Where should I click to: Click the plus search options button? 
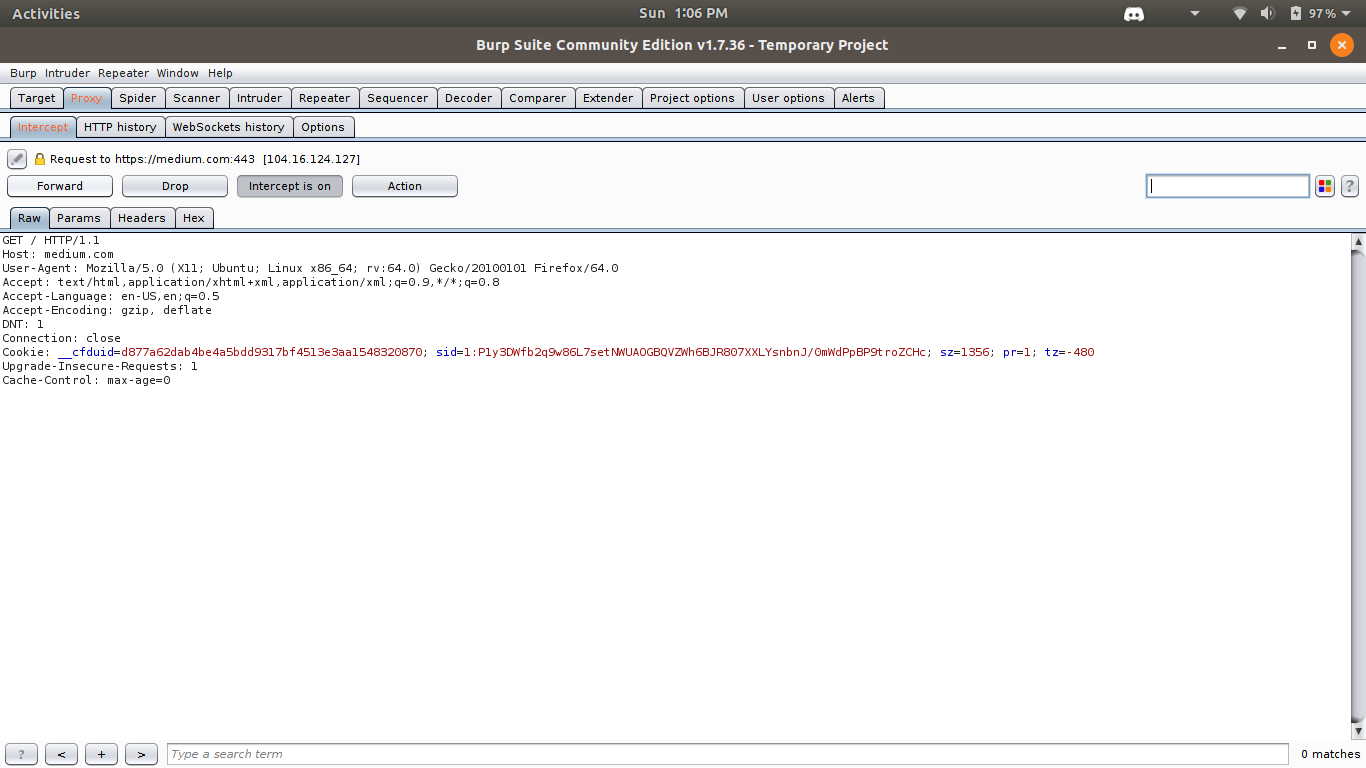coord(101,754)
